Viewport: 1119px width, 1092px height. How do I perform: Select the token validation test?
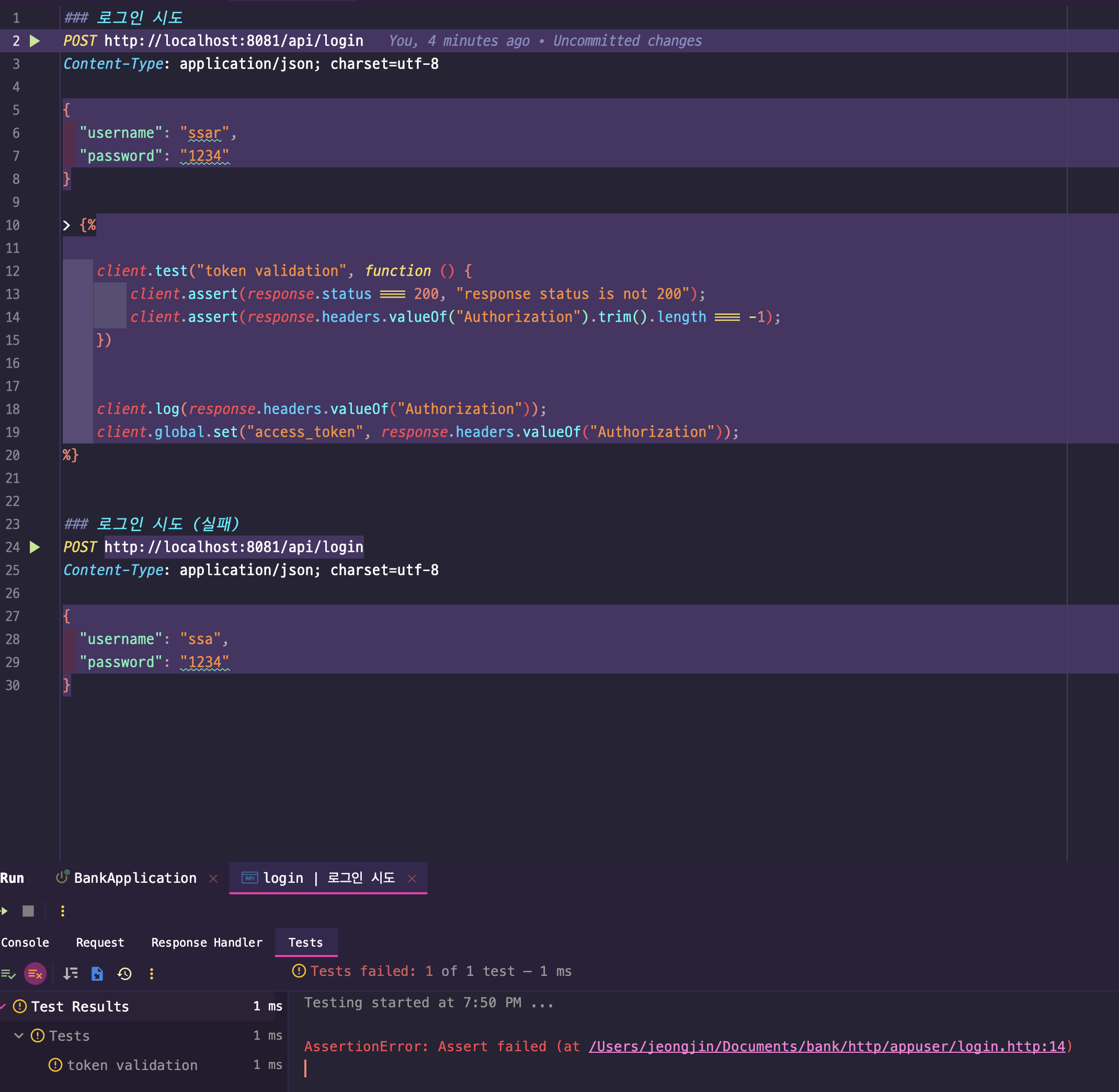click(132, 1065)
